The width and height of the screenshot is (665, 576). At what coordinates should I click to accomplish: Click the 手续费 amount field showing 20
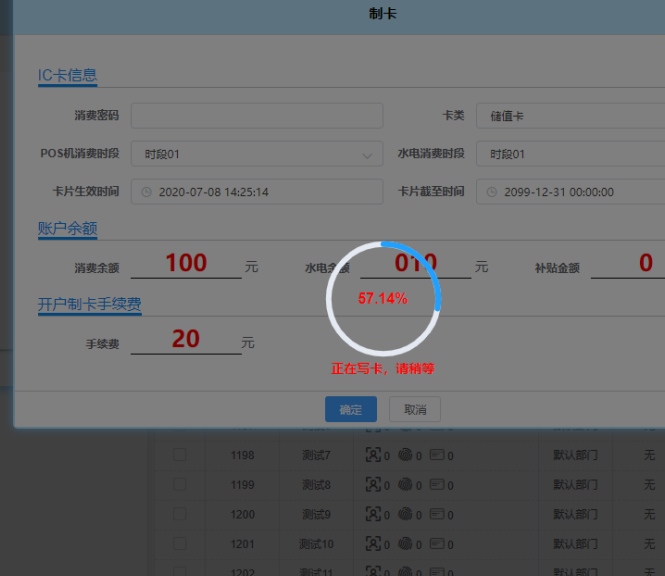coord(186,340)
